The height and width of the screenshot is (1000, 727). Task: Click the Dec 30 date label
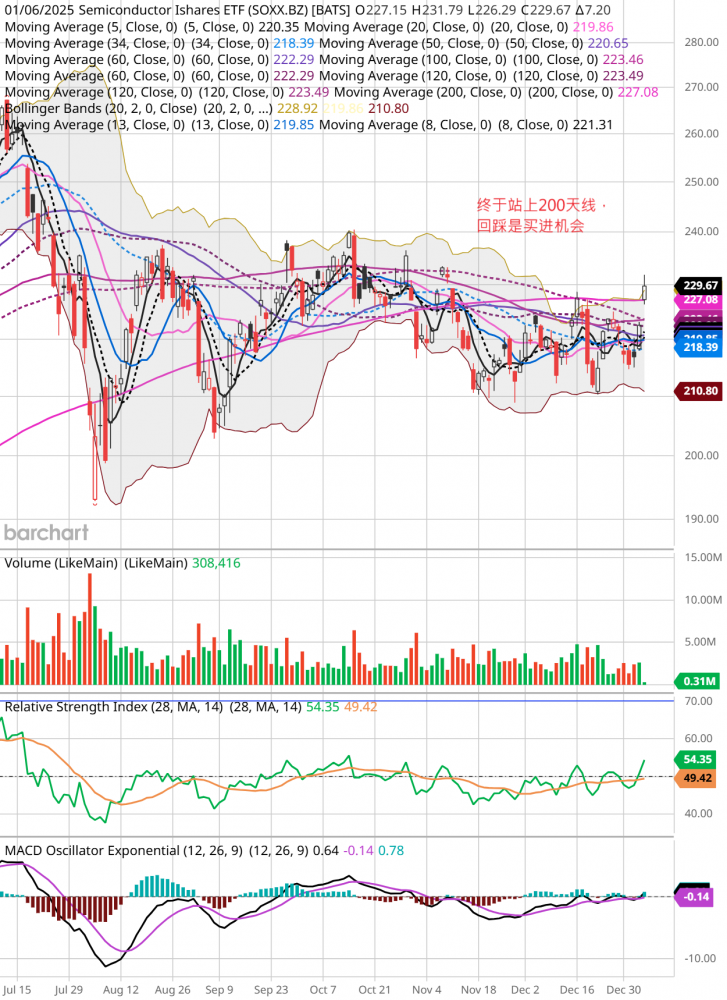[624, 990]
